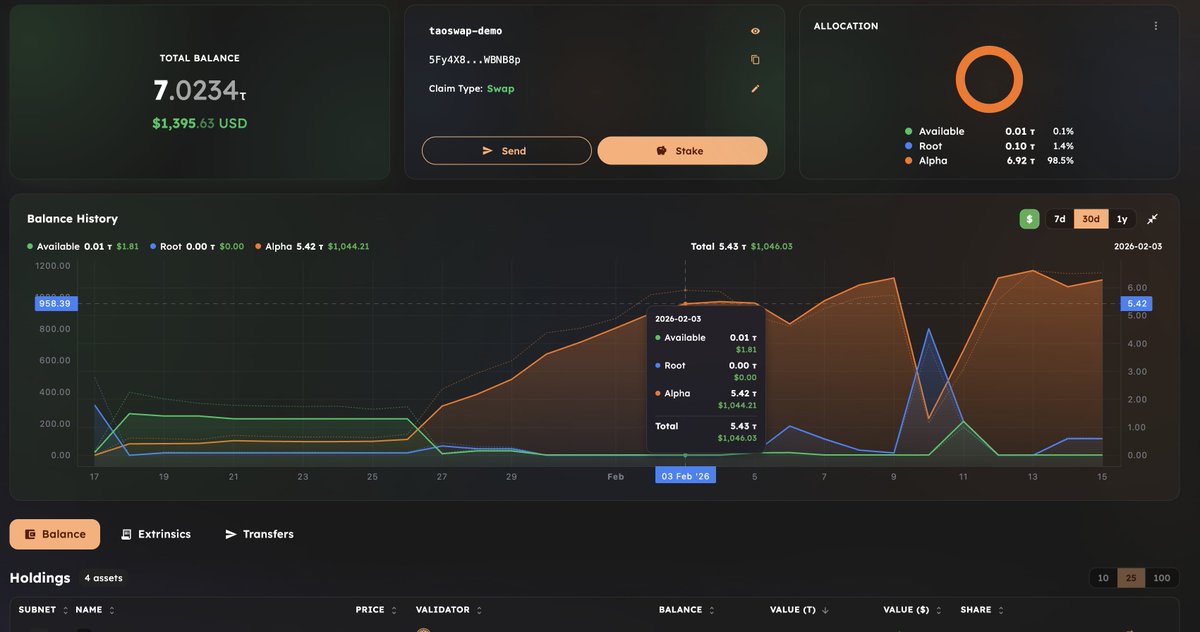The width and height of the screenshot is (1200, 632).
Task: Open the Balance tab
Action: (55, 534)
